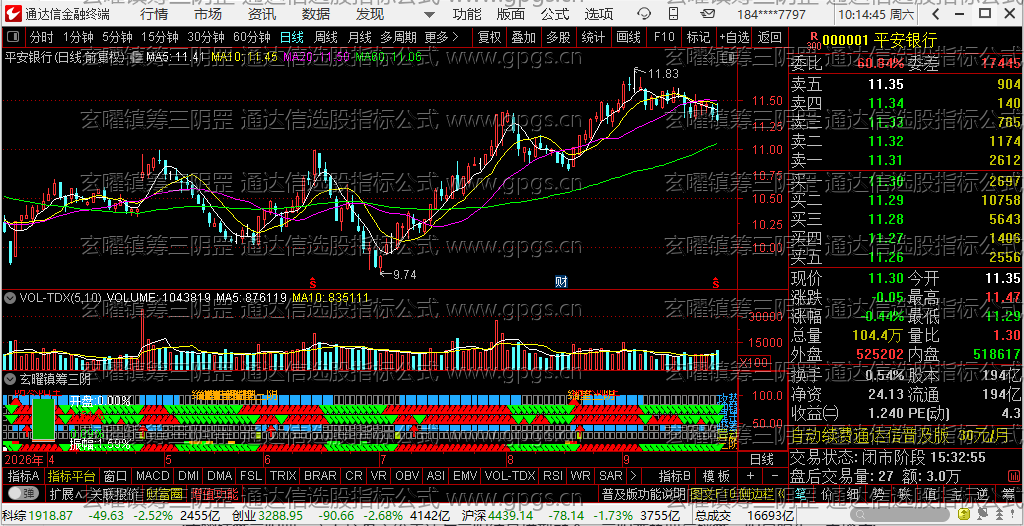The height and width of the screenshot is (526, 1024).
Task: Open the 选项 menu
Action: pos(599,14)
